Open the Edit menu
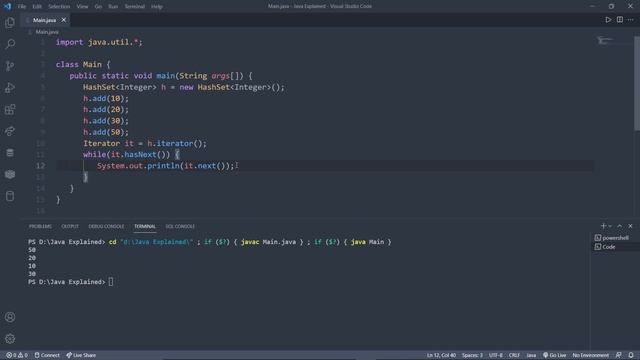The image size is (640, 360). 37,7
